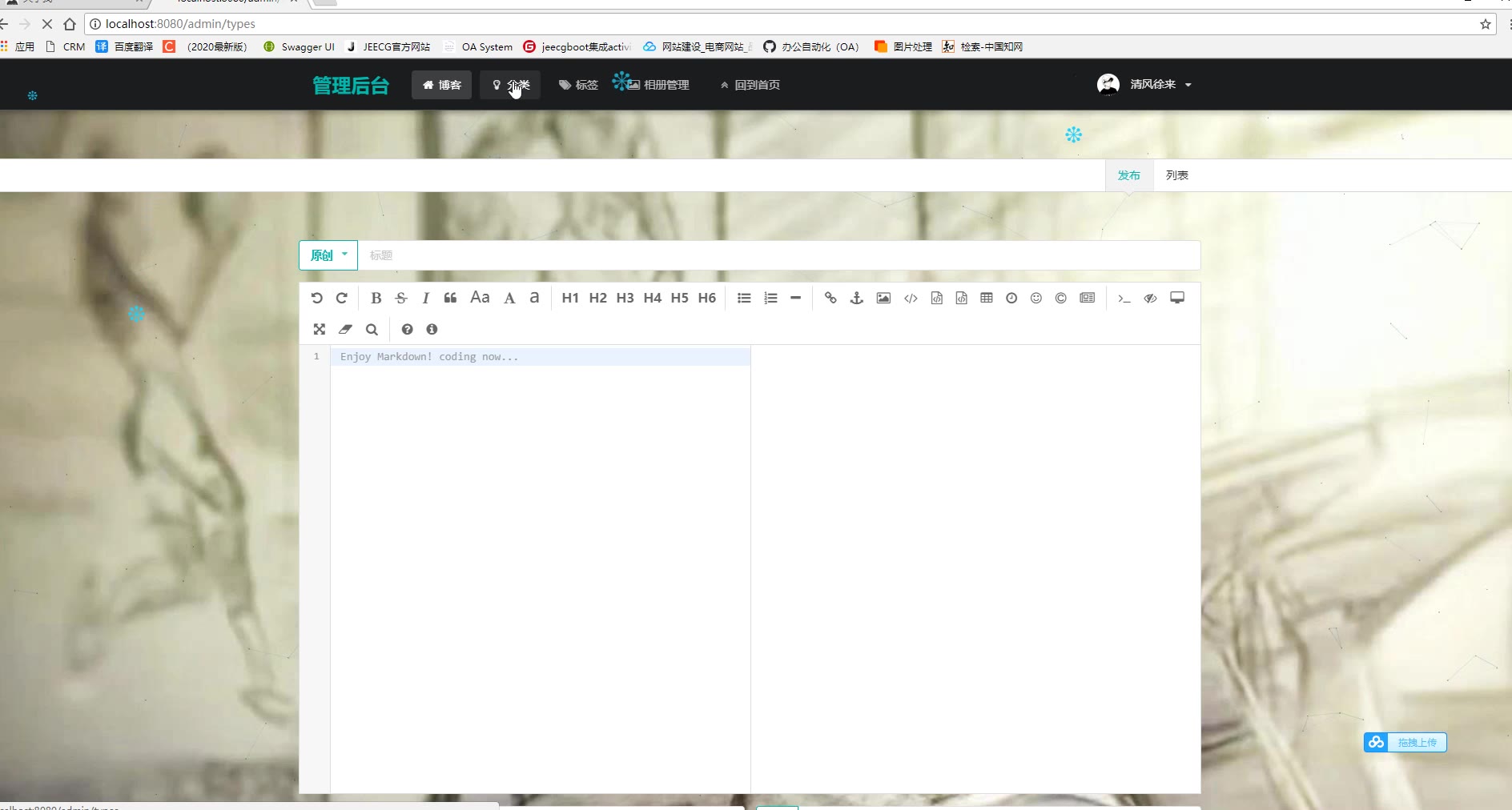
Task: Stop page loading with the browser X button
Action: click(46, 24)
